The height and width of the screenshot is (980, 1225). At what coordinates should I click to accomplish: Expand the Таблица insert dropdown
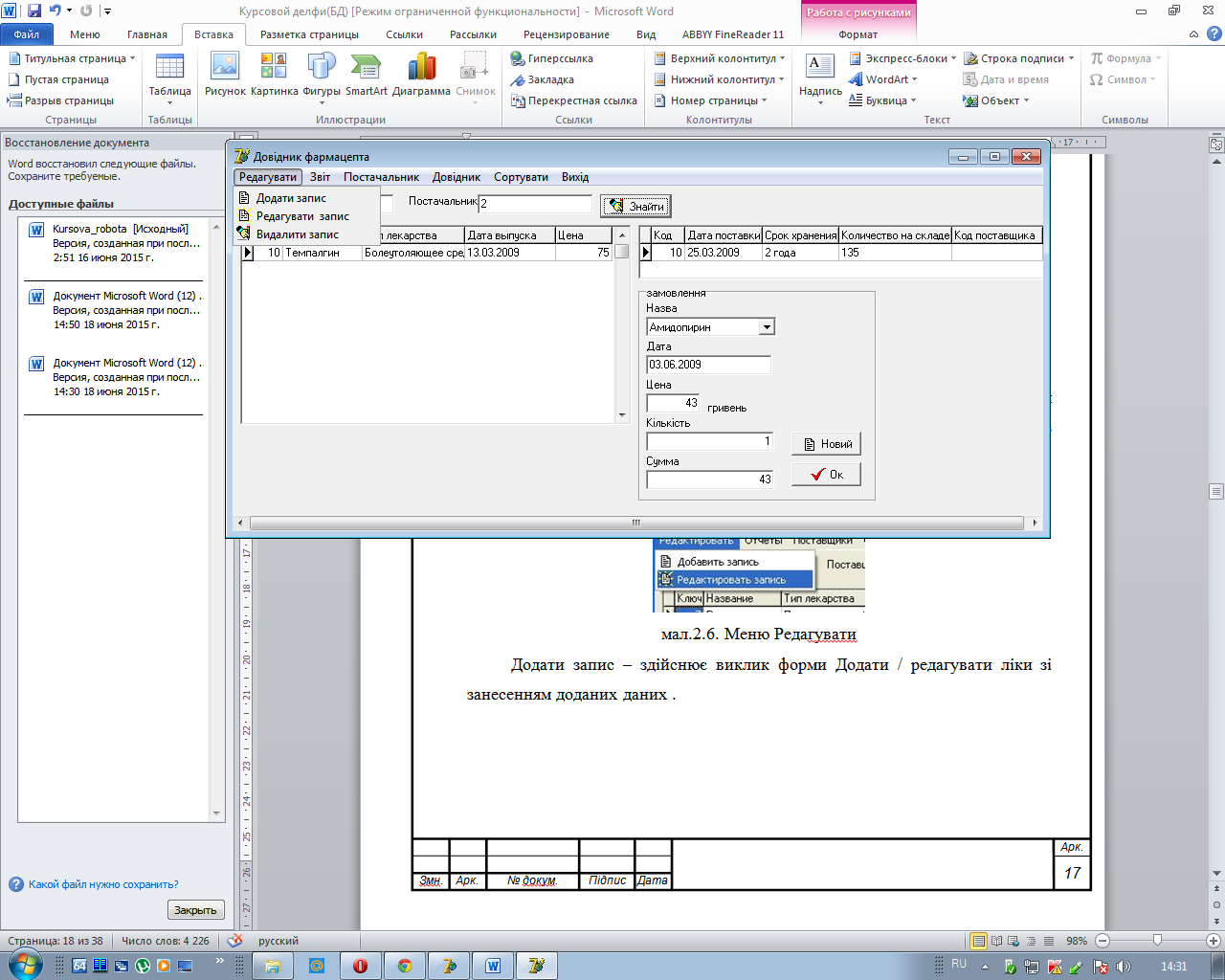point(169,77)
